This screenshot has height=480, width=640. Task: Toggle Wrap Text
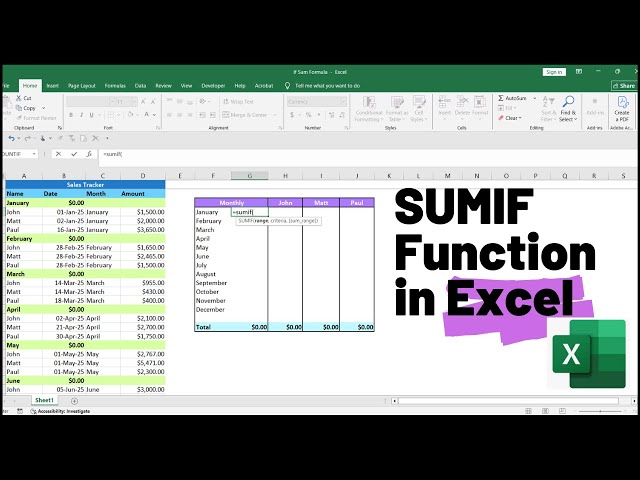(238, 102)
